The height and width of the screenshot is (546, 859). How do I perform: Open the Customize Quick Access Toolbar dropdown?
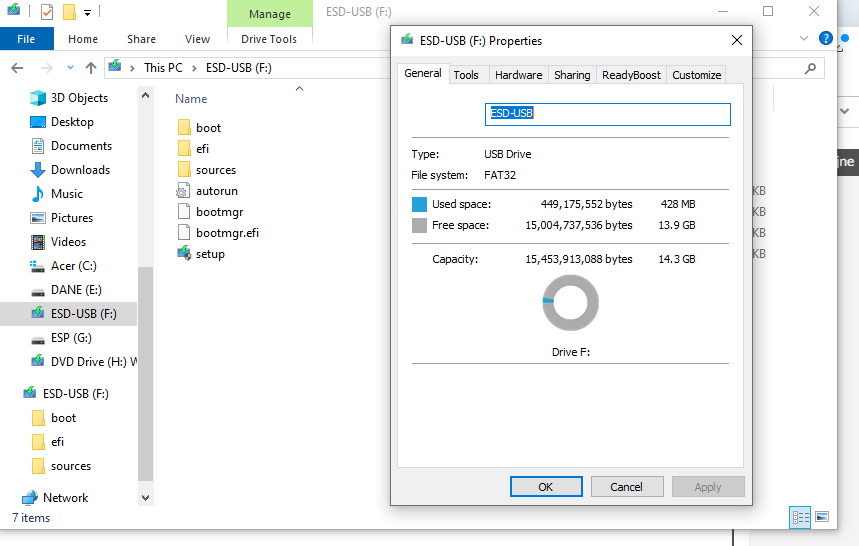(x=87, y=12)
